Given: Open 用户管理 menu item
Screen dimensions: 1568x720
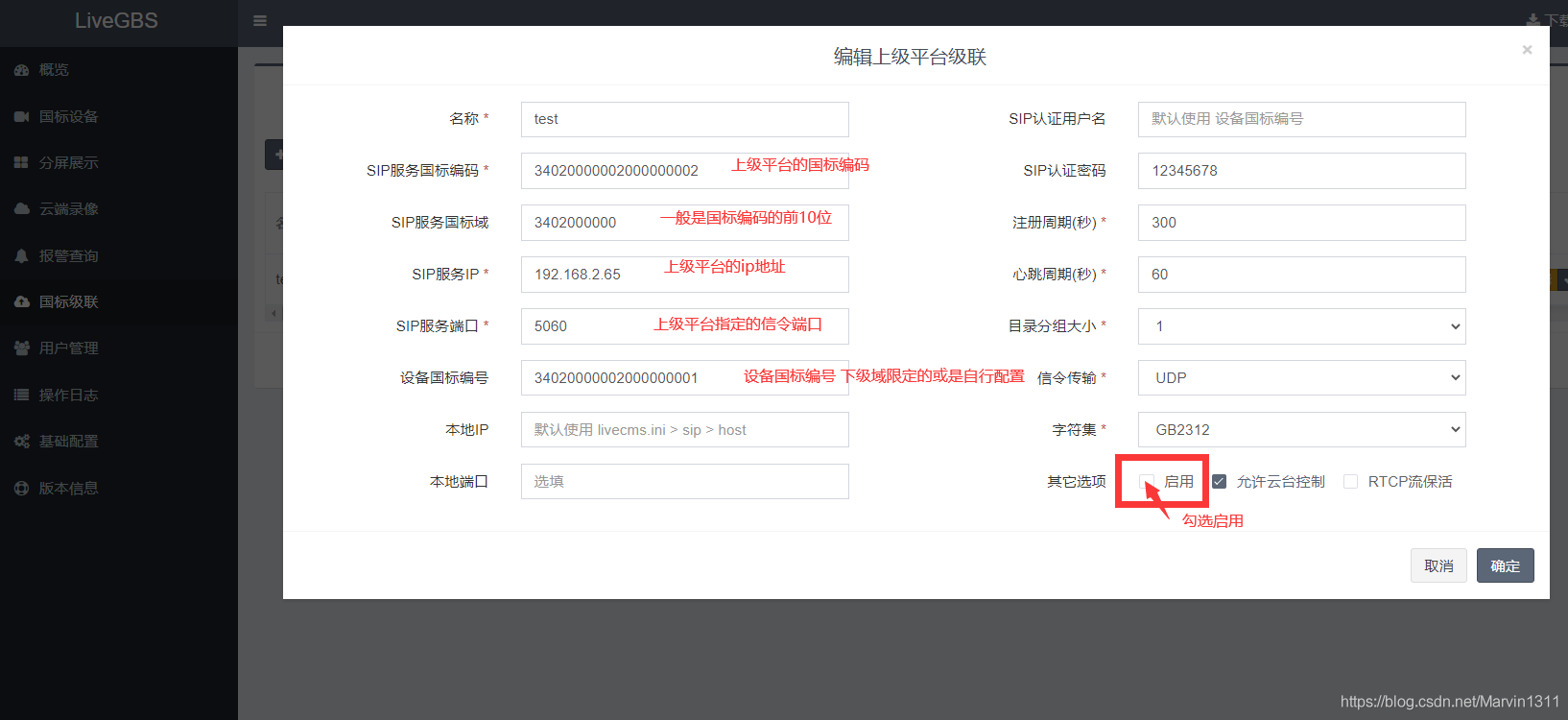Looking at the screenshot, I should click(x=119, y=348).
